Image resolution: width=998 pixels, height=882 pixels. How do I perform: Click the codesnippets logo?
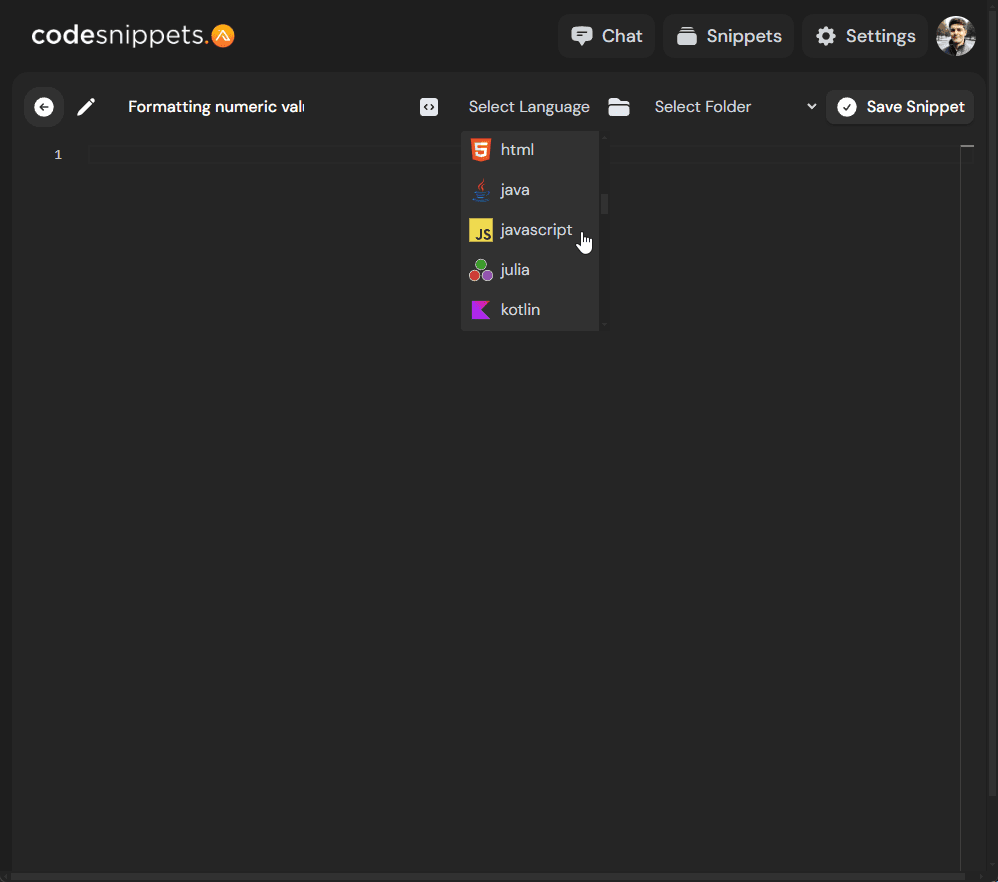[133, 36]
